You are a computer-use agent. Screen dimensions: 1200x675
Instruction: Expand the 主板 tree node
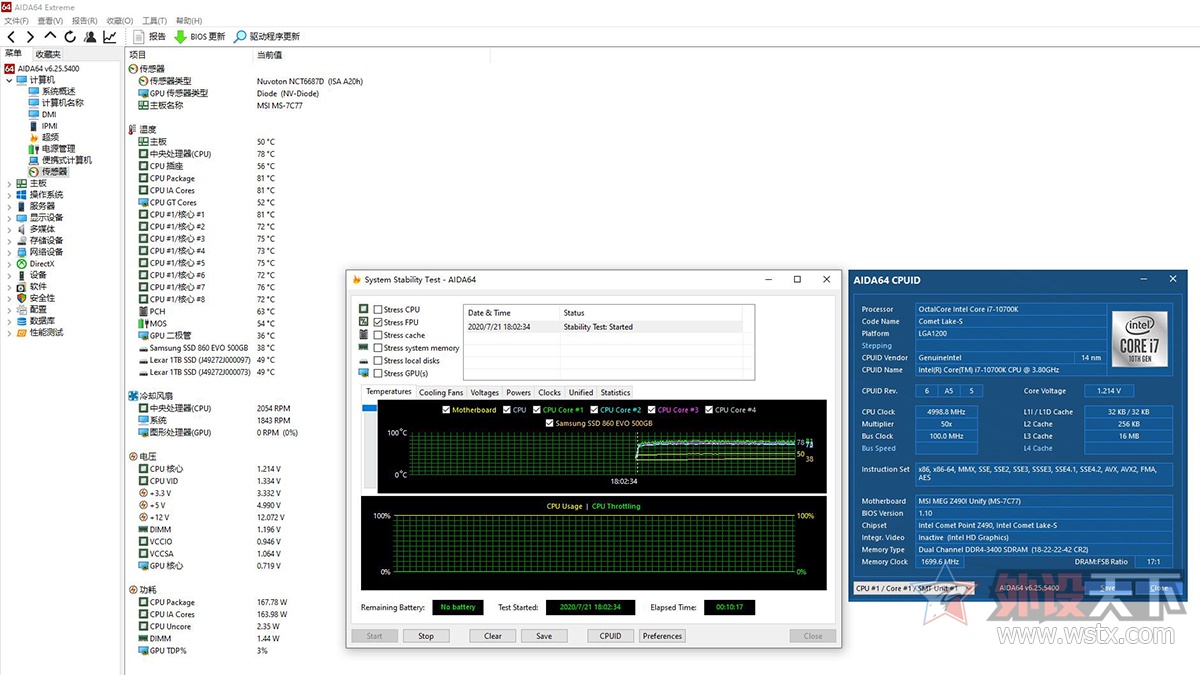click(x=9, y=184)
